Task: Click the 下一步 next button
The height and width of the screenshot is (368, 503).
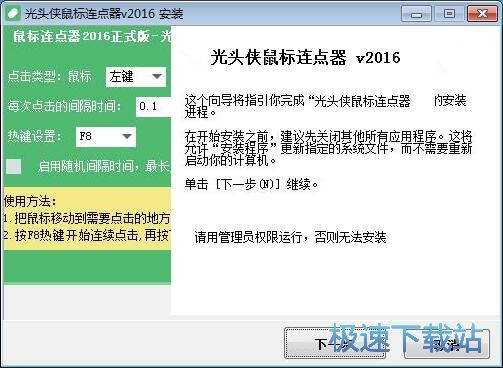Action: [335, 343]
